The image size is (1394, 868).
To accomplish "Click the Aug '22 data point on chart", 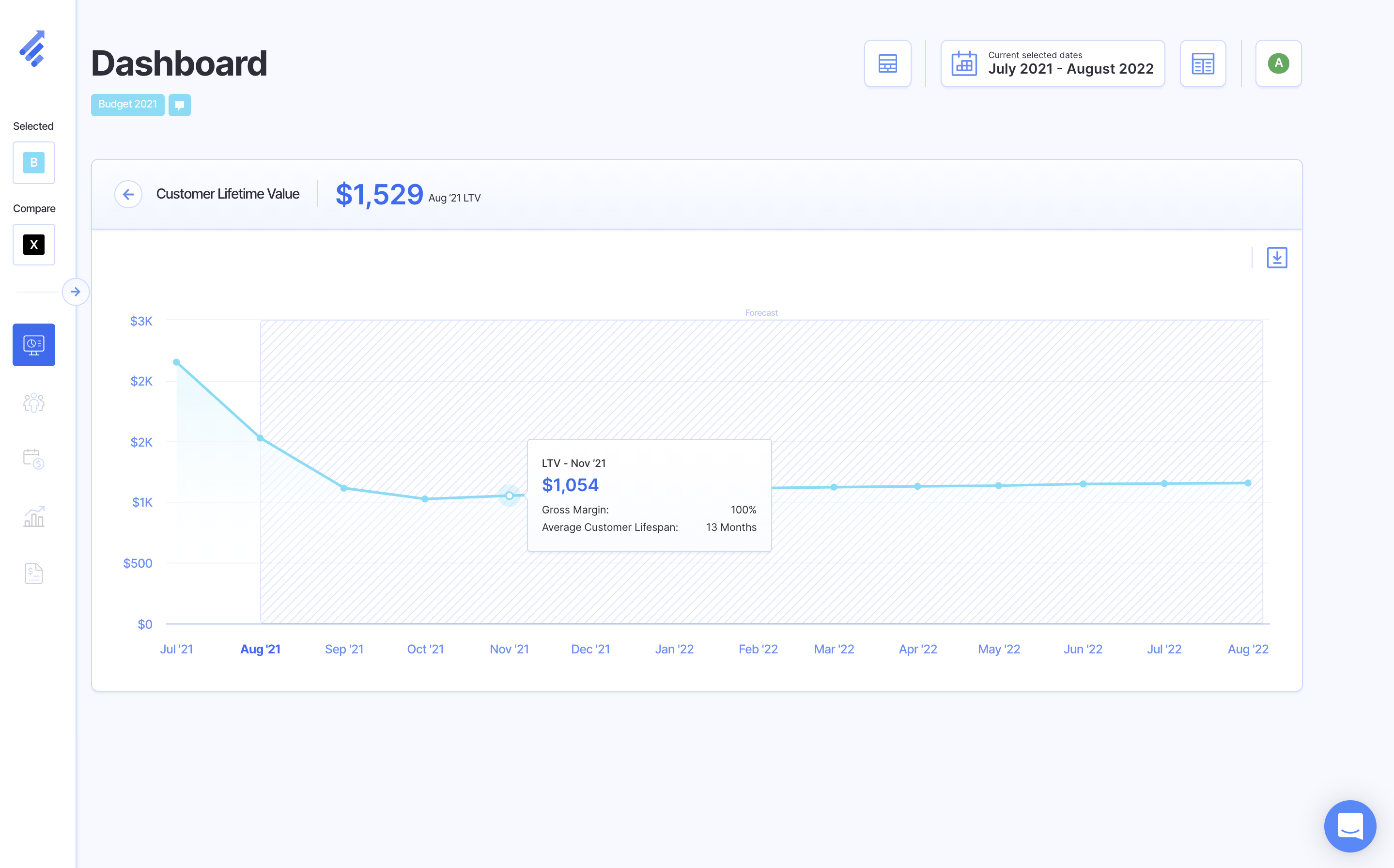I will (1248, 483).
